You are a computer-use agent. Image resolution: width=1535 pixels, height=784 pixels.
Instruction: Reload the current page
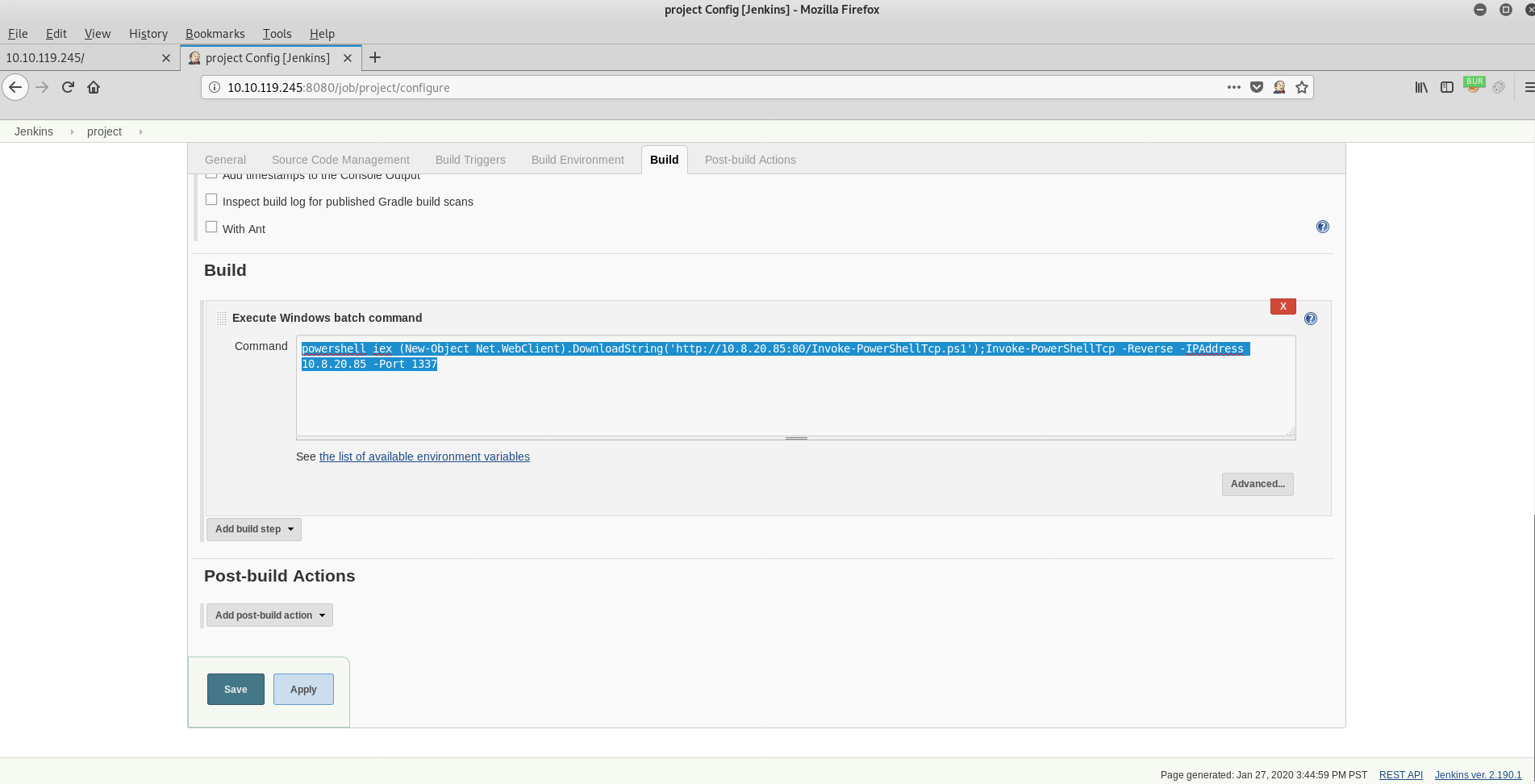(x=68, y=87)
